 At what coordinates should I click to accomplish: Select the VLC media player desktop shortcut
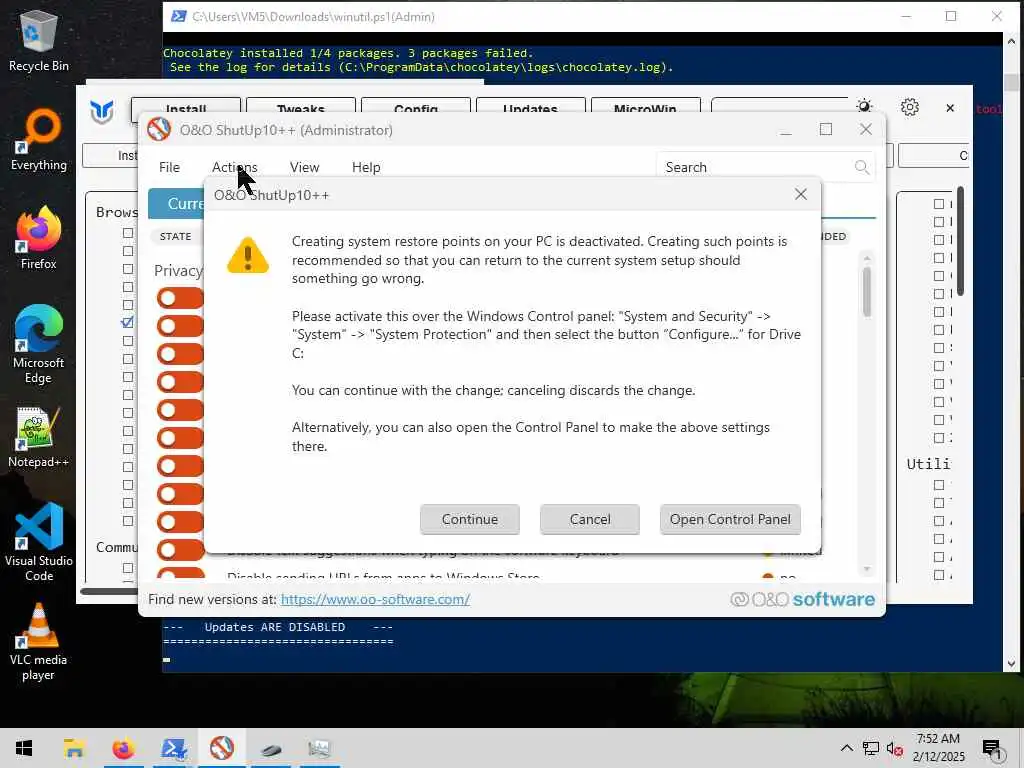pos(39,643)
